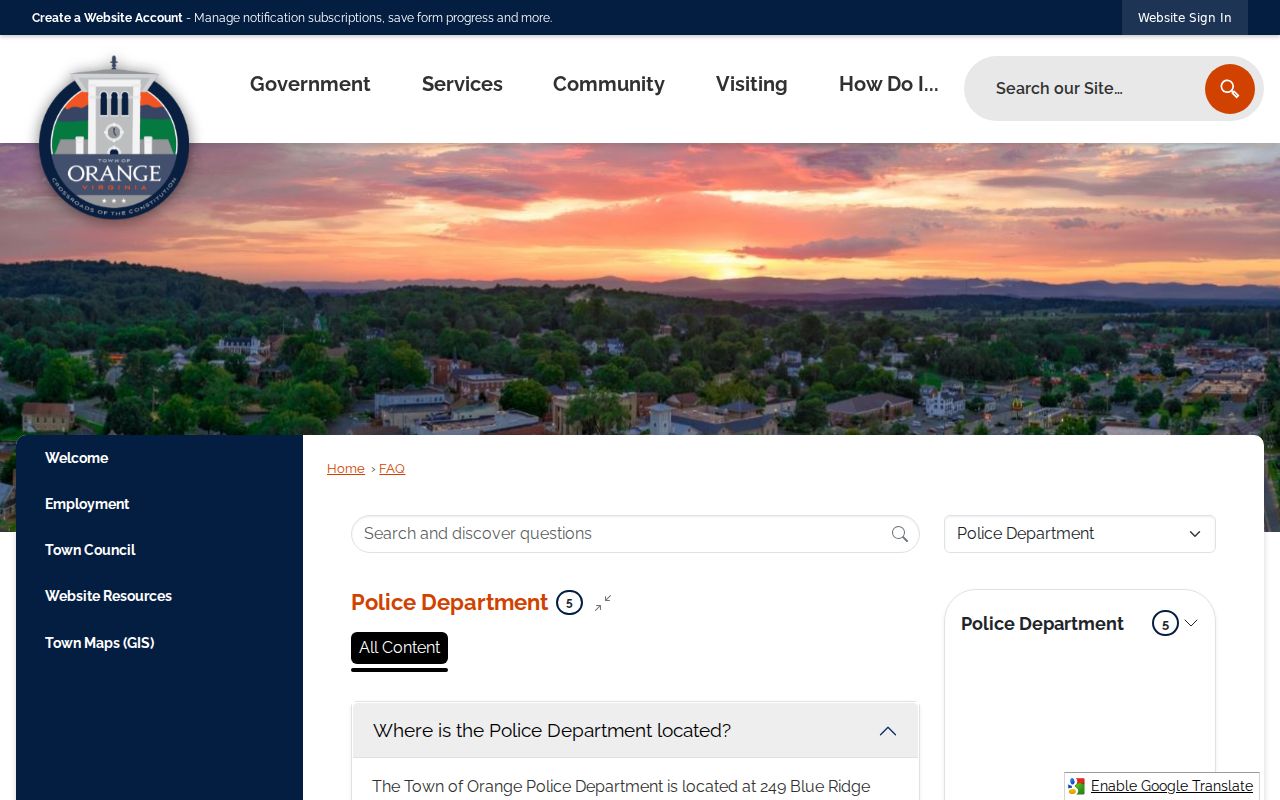This screenshot has height=800, width=1280.
Task: Click the orange site search magnifier button
Action: [1229, 89]
